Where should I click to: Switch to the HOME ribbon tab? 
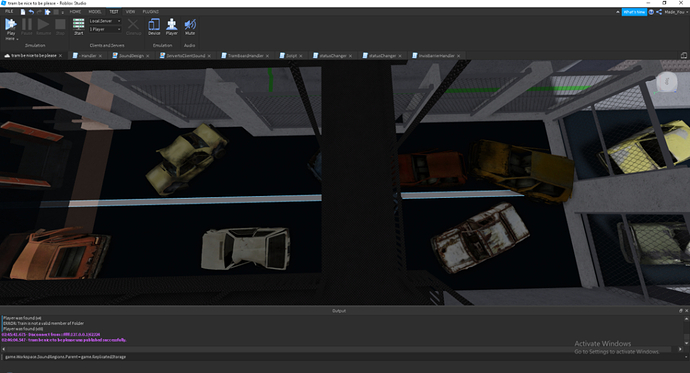[x=75, y=12]
